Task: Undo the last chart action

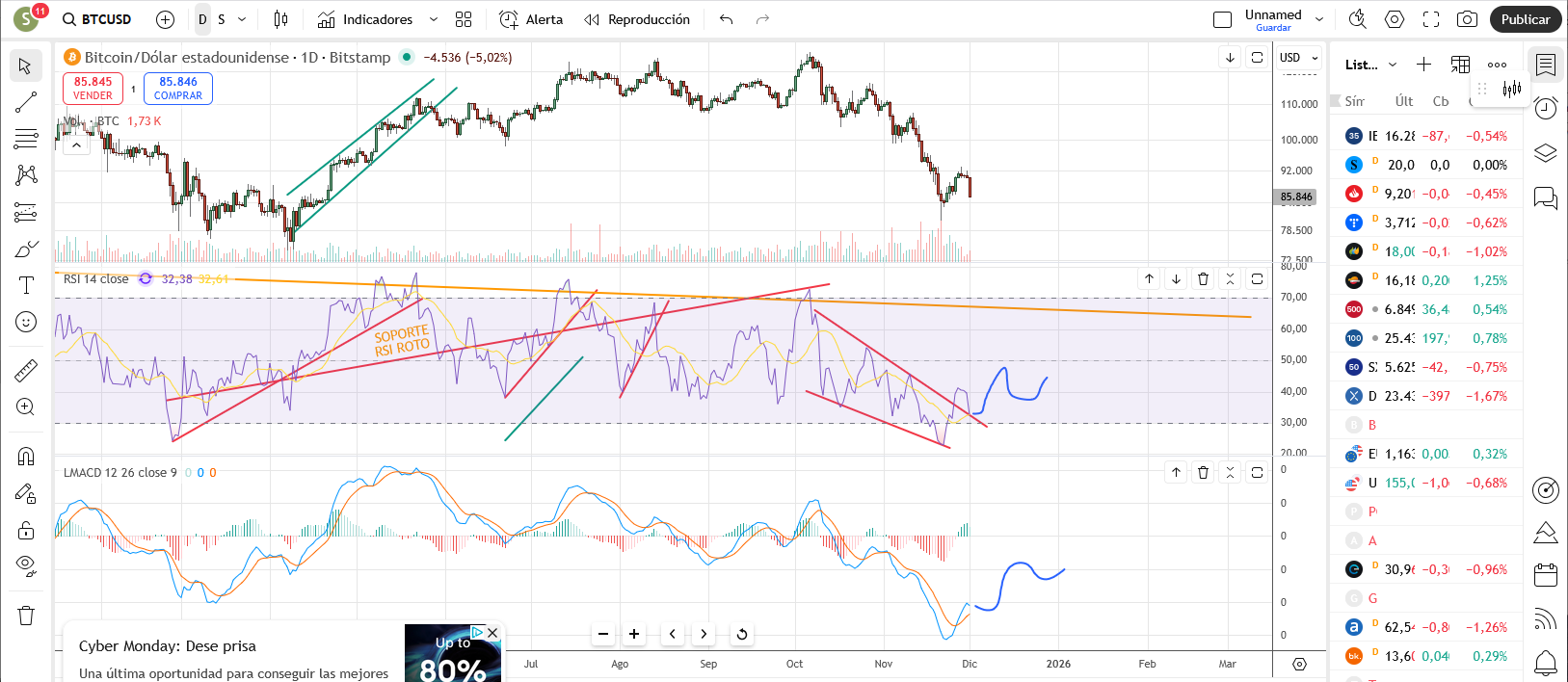Action: click(x=726, y=19)
